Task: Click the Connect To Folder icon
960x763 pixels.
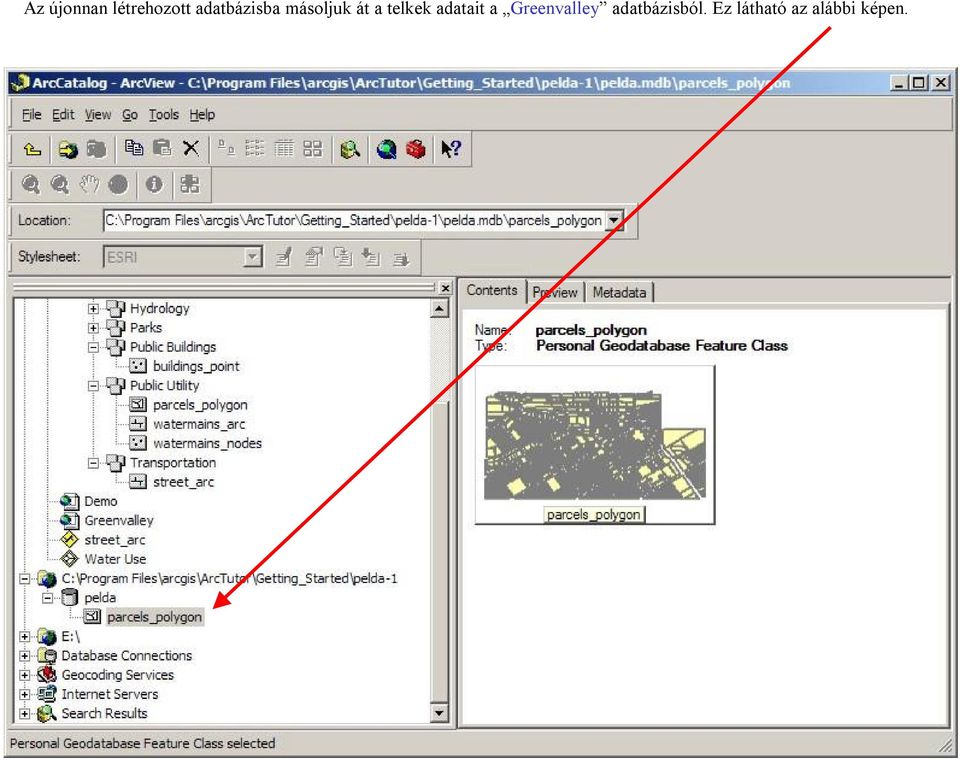Action: (x=68, y=149)
